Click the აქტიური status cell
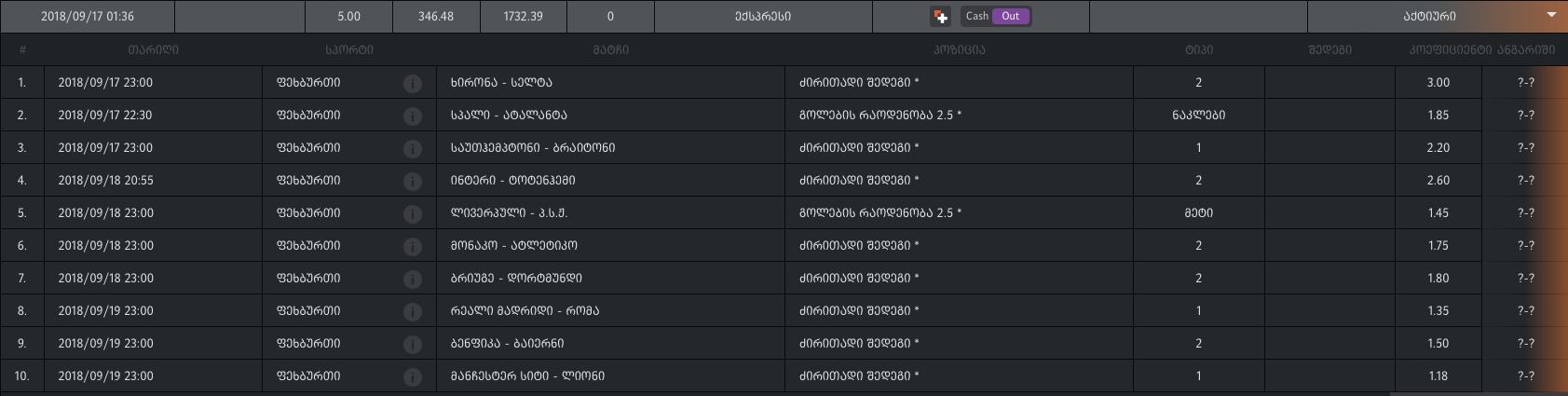 coord(1429,17)
